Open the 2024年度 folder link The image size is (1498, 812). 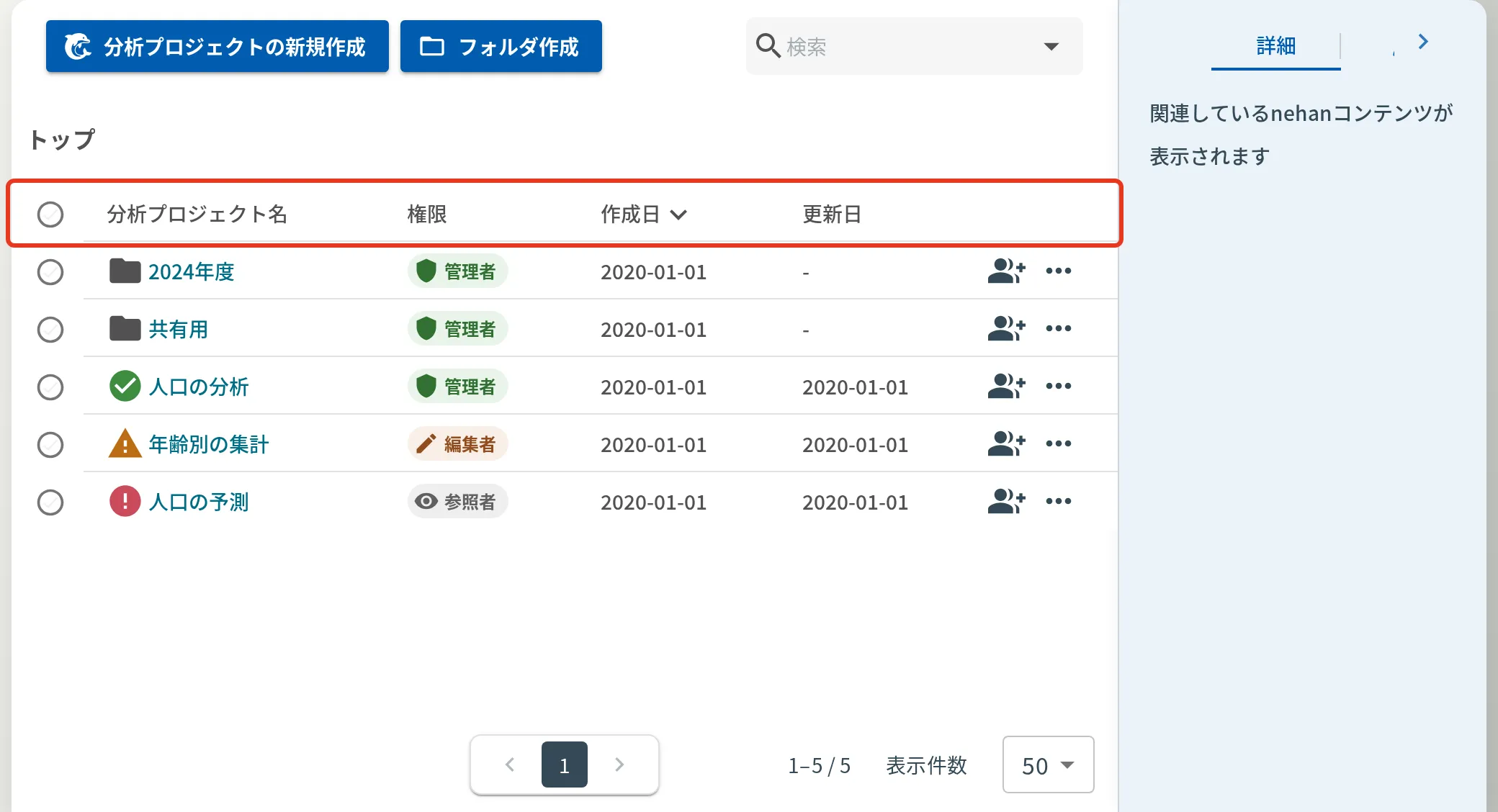click(x=192, y=271)
